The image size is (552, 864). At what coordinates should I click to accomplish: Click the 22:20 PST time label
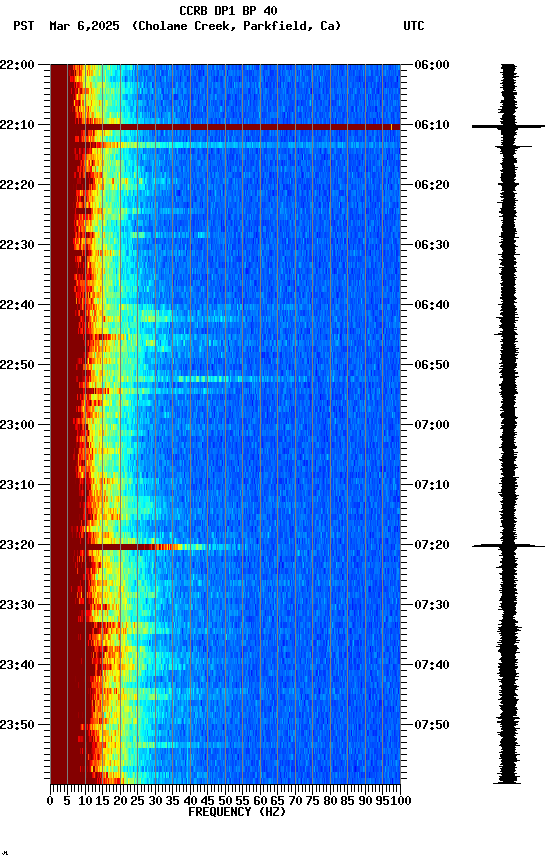point(17,185)
